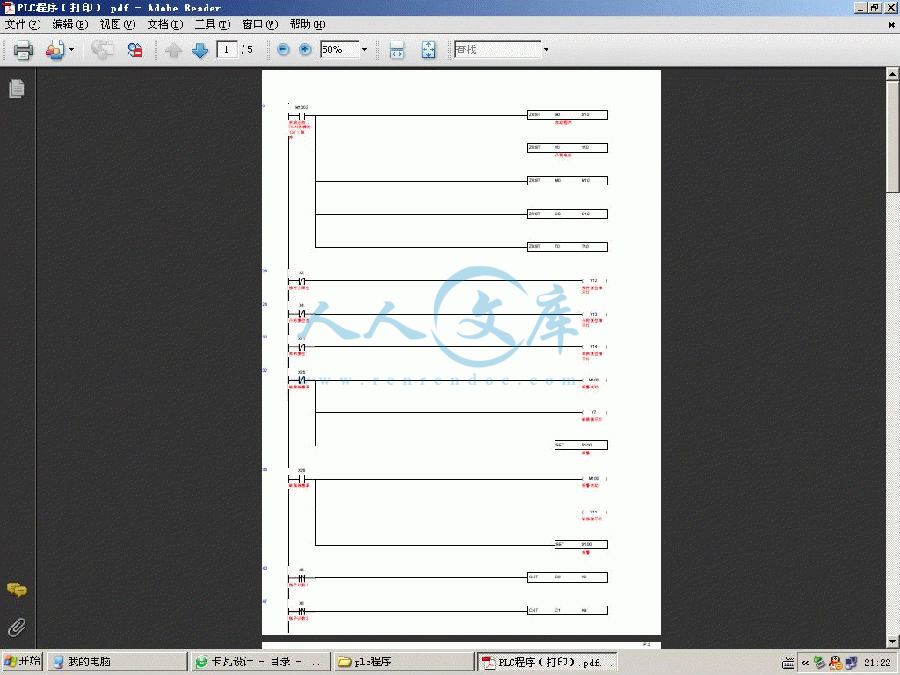The image size is (900, 675).
Task: Switch to 卡片设计 目录 taskbar window
Action: [x=261, y=662]
